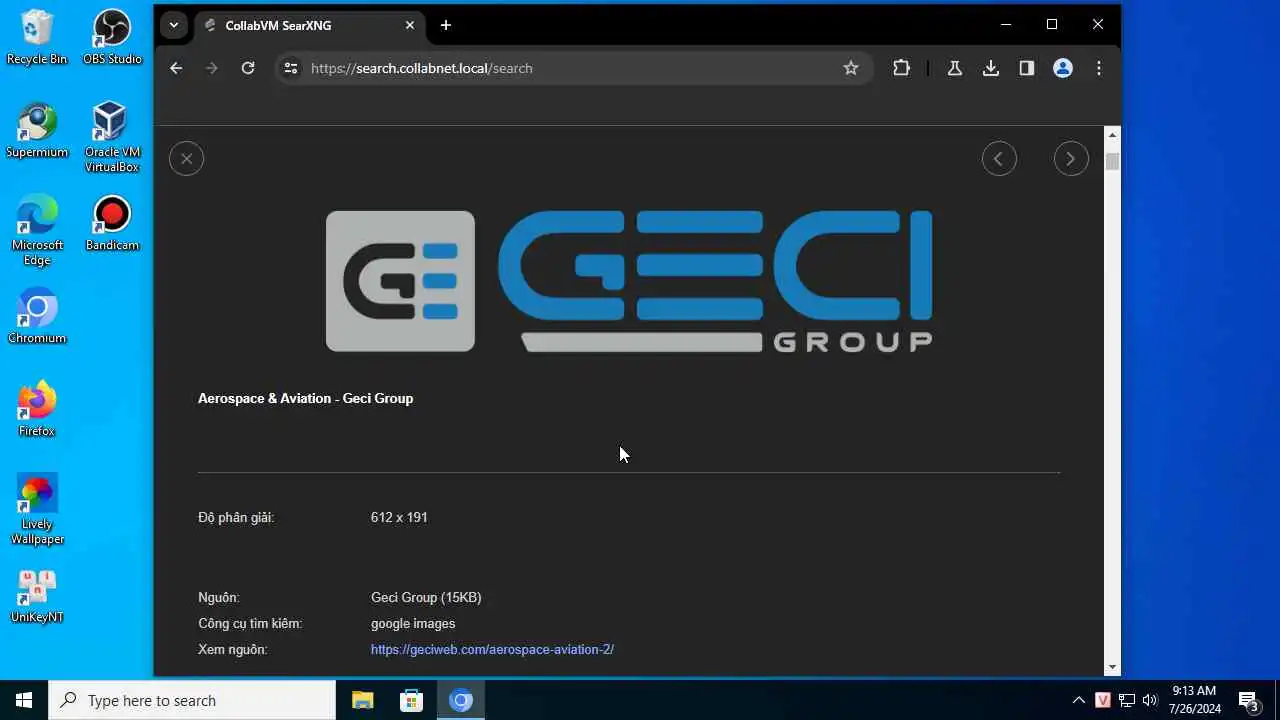Open the profile avatar menu
Viewport: 1280px width, 720px height.
[x=1063, y=68]
